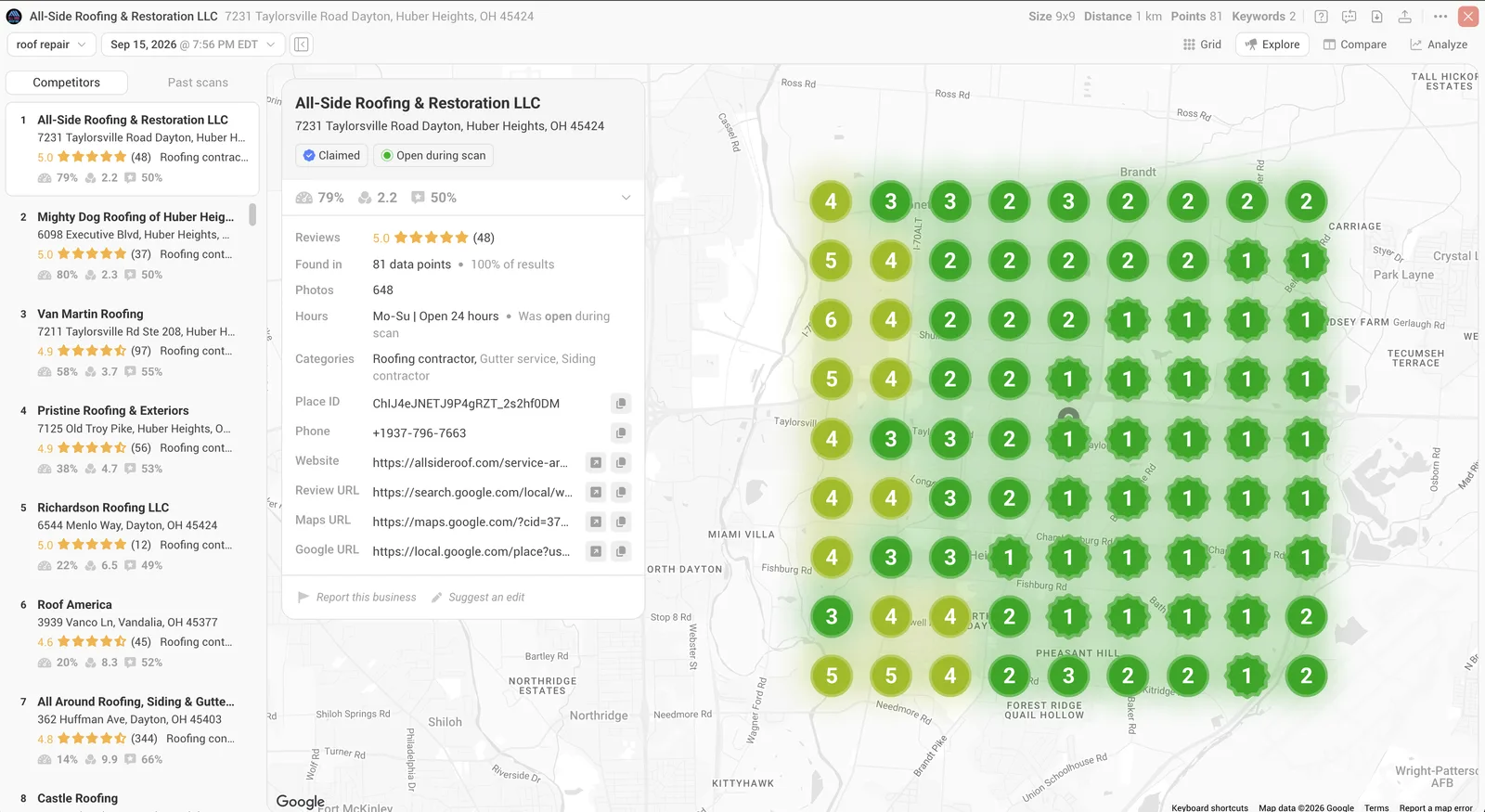Image resolution: width=1485 pixels, height=812 pixels.
Task: Select Mighty Dog Roofing of Huber Heights competitor
Action: pos(133,246)
